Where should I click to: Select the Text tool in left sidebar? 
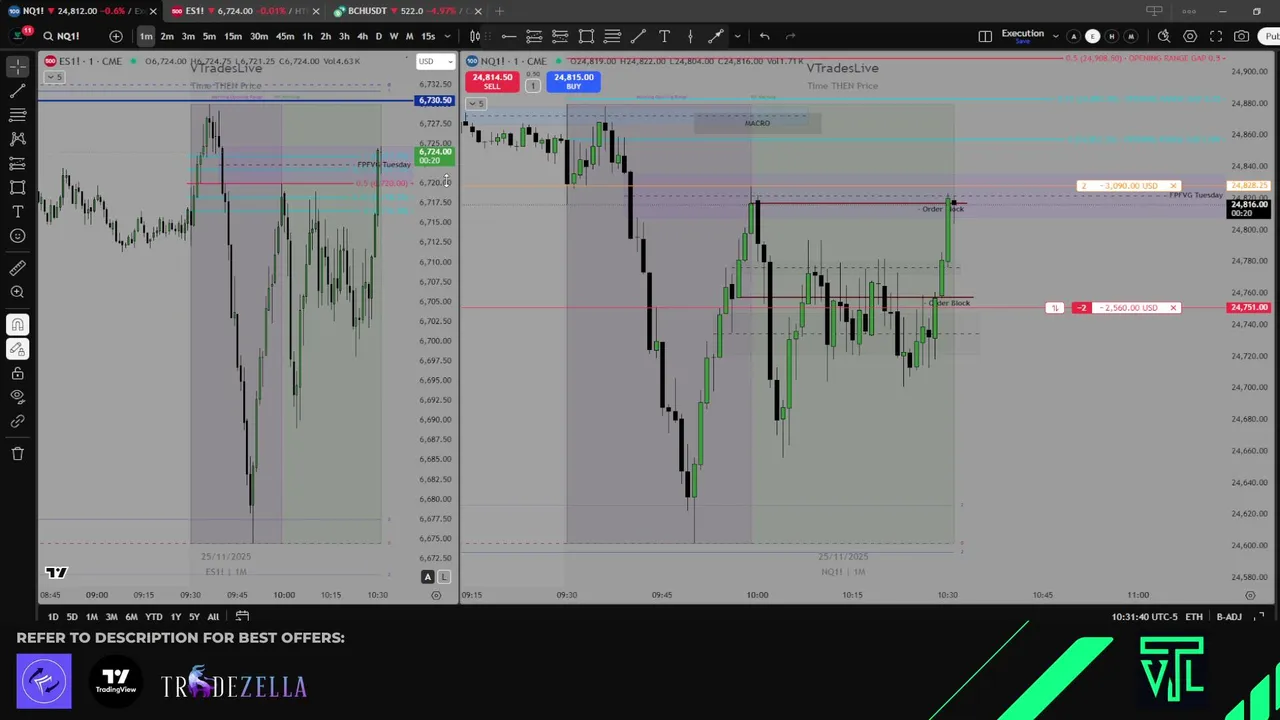pyautogui.click(x=18, y=212)
